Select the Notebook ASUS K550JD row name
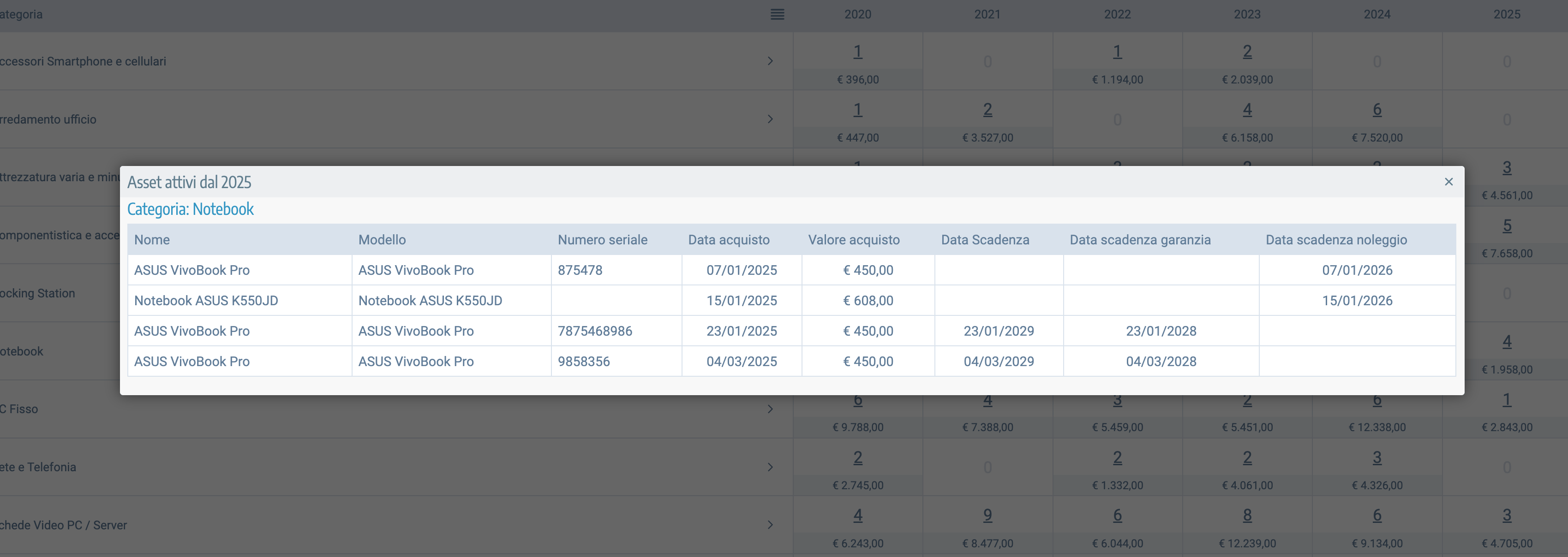The height and width of the screenshot is (557, 1568). click(206, 300)
